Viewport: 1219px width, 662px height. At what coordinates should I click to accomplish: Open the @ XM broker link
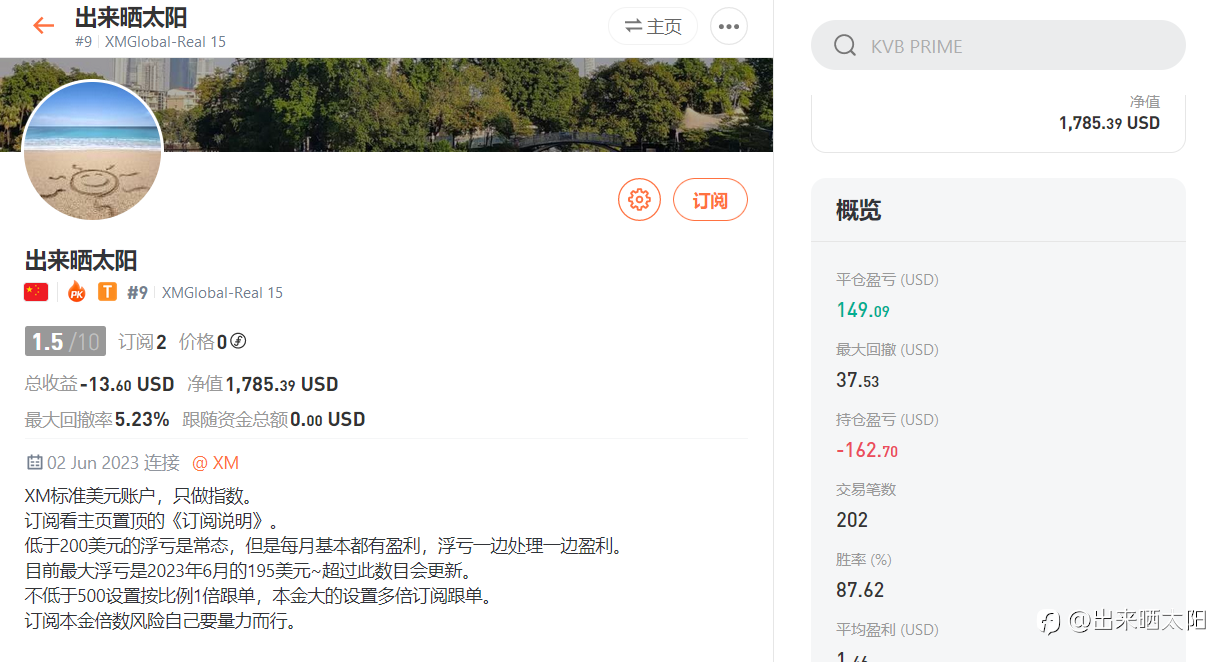tap(215, 463)
